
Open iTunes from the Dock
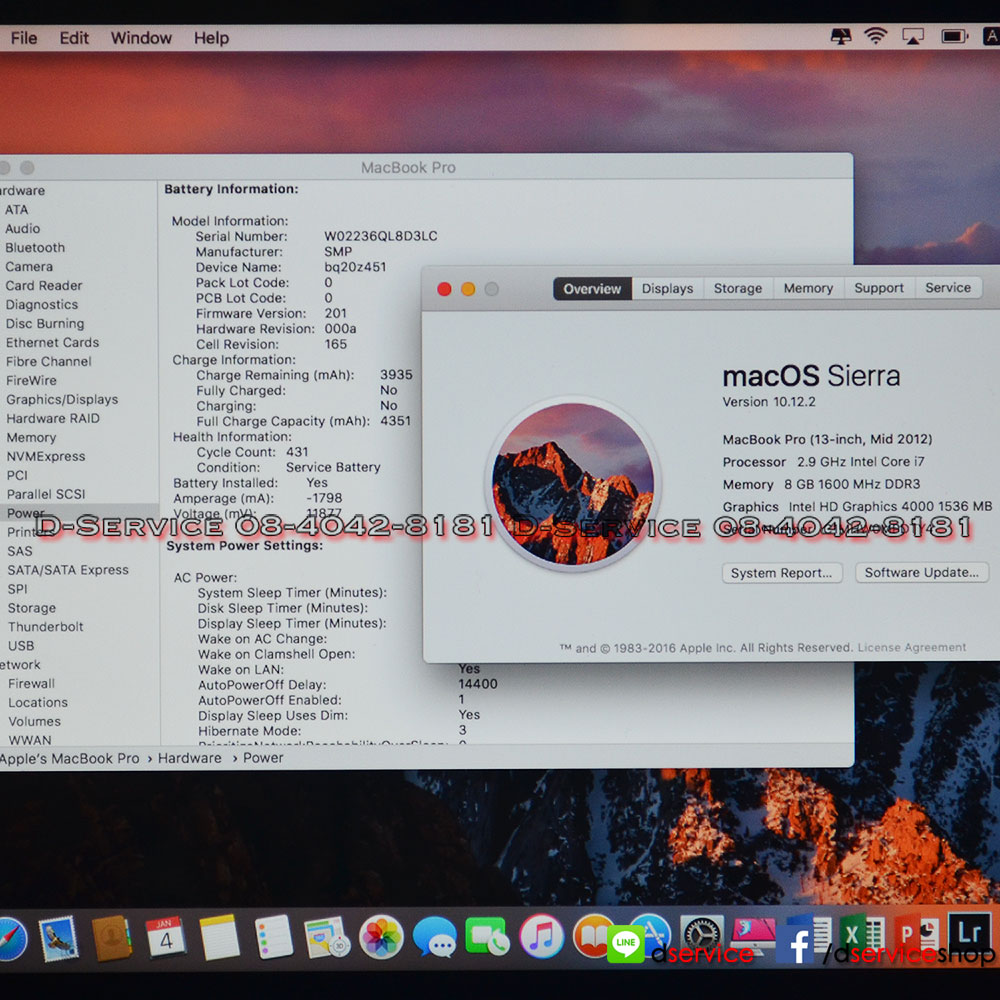(x=541, y=937)
